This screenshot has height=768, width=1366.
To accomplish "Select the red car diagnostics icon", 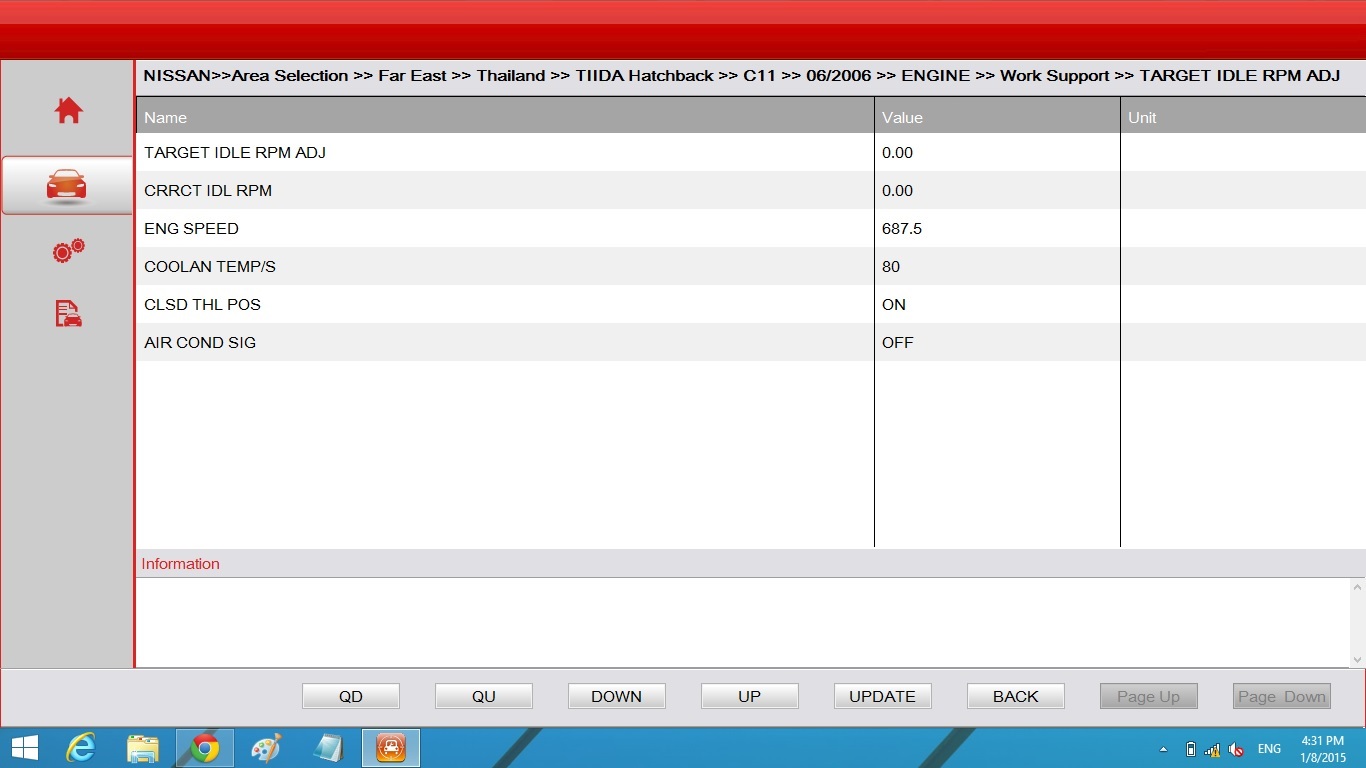I will (67, 185).
